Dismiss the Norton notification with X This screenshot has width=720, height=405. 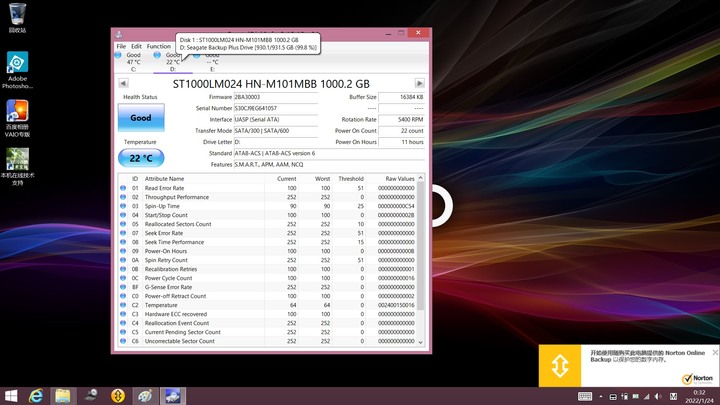[x=715, y=352]
